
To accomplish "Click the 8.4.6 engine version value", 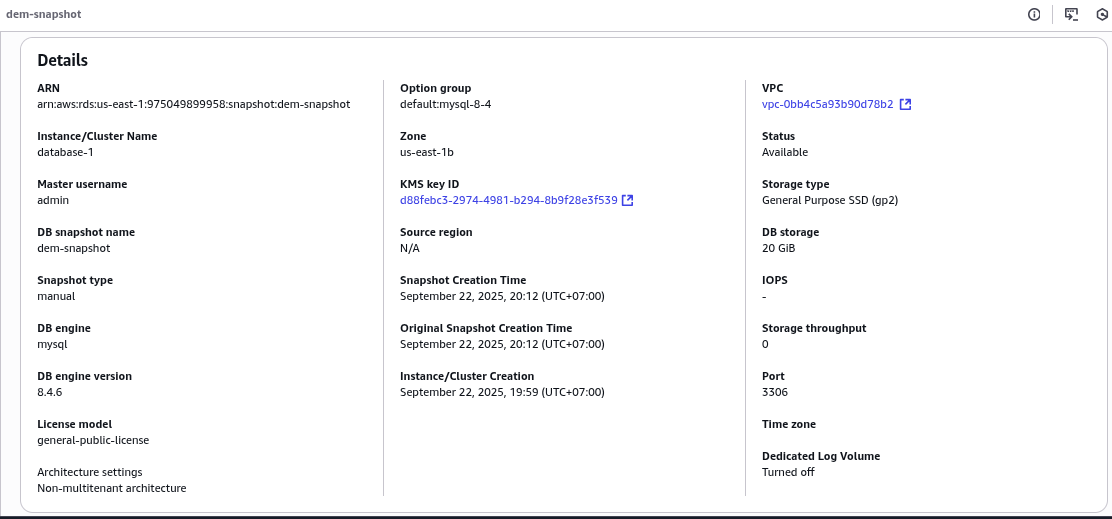I will (51, 392).
